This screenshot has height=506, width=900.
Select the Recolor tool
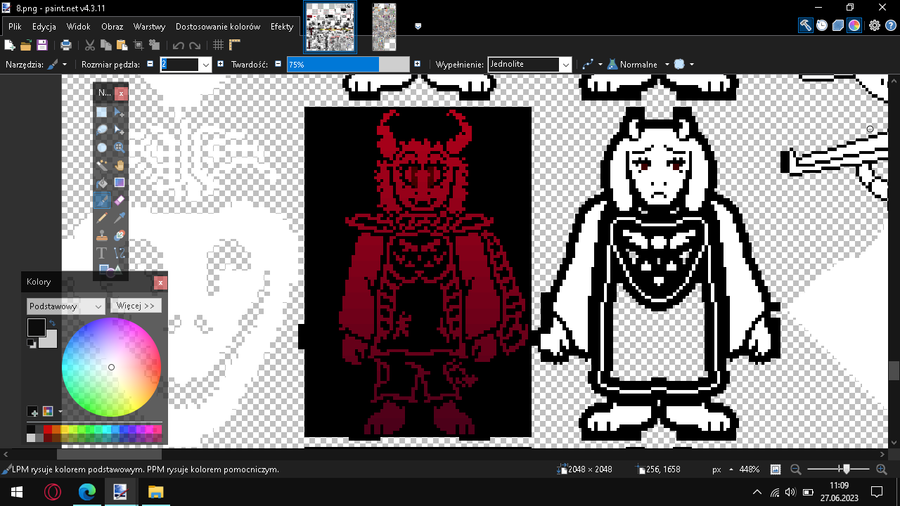119,235
